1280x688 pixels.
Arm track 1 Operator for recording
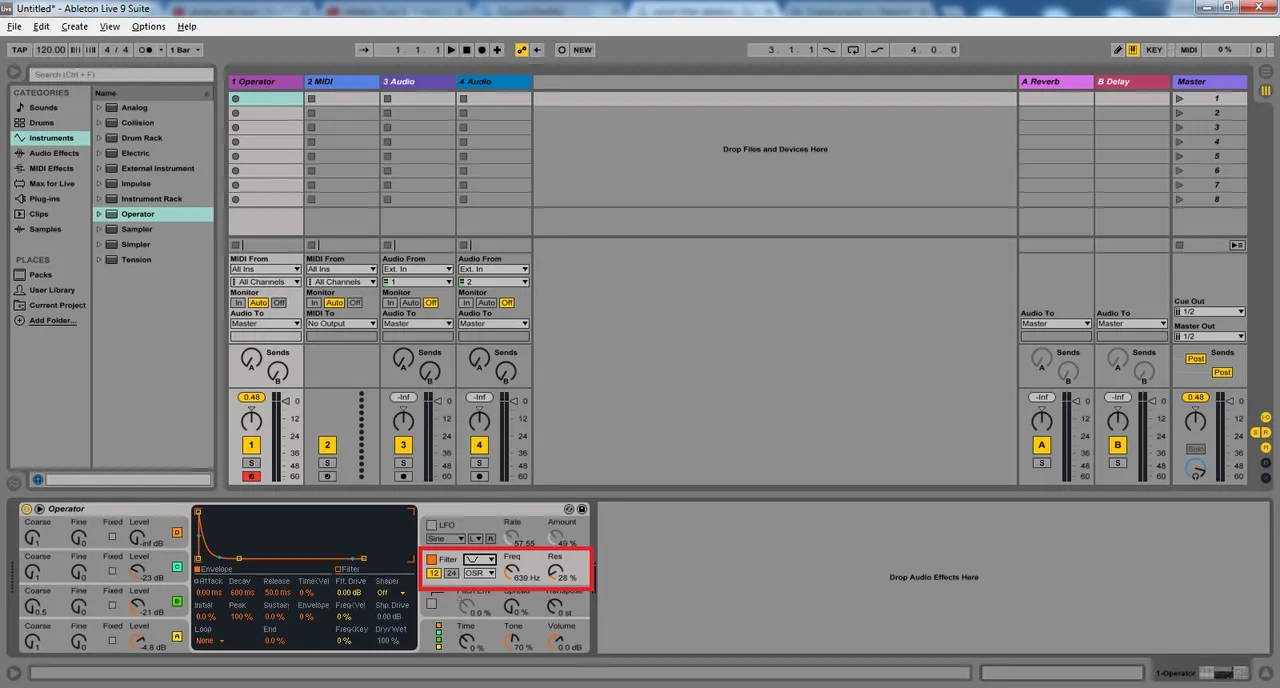(x=251, y=476)
